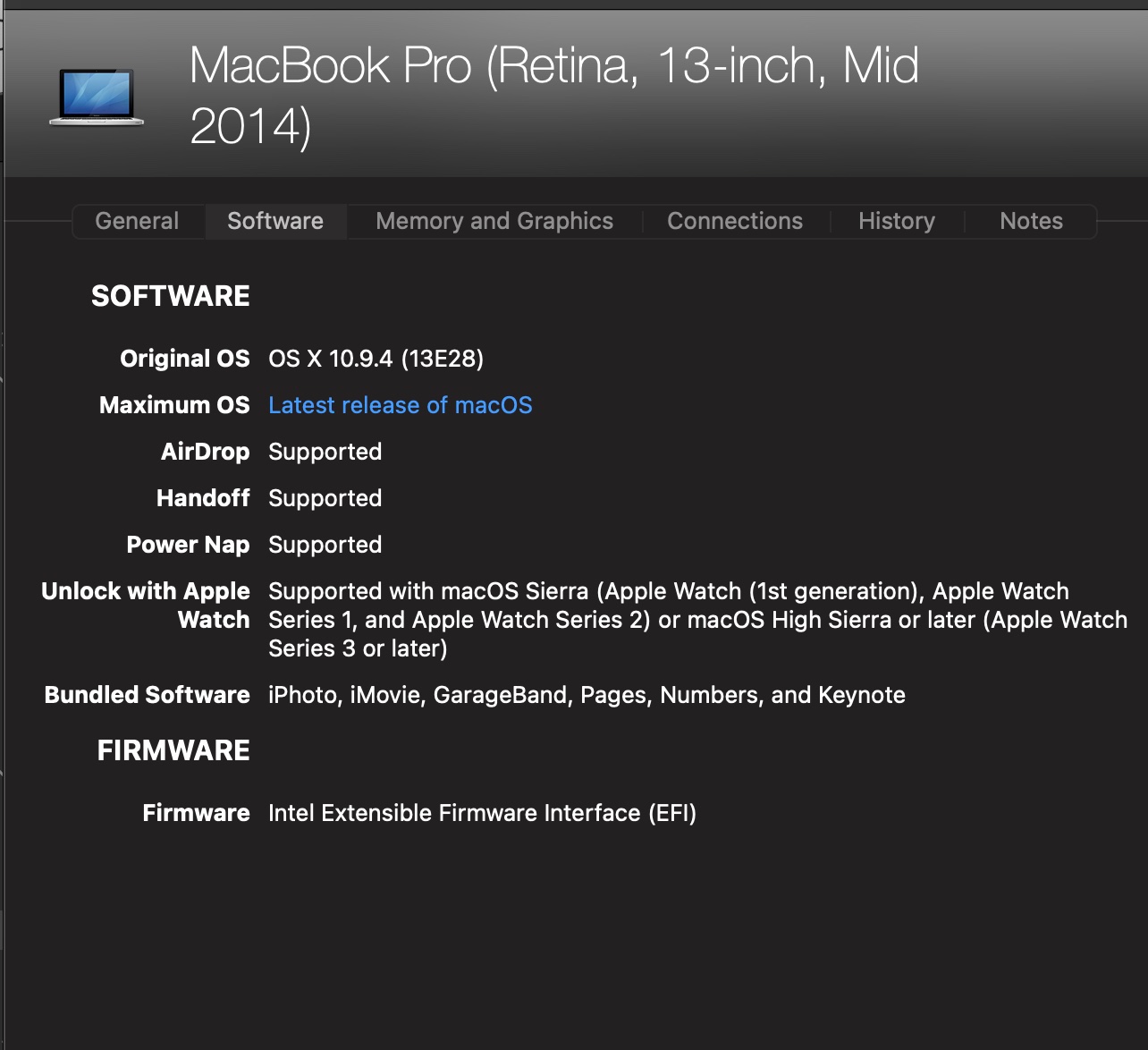Select the AirDrop field label
Image resolution: width=1148 pixels, height=1050 pixels.
[x=205, y=452]
